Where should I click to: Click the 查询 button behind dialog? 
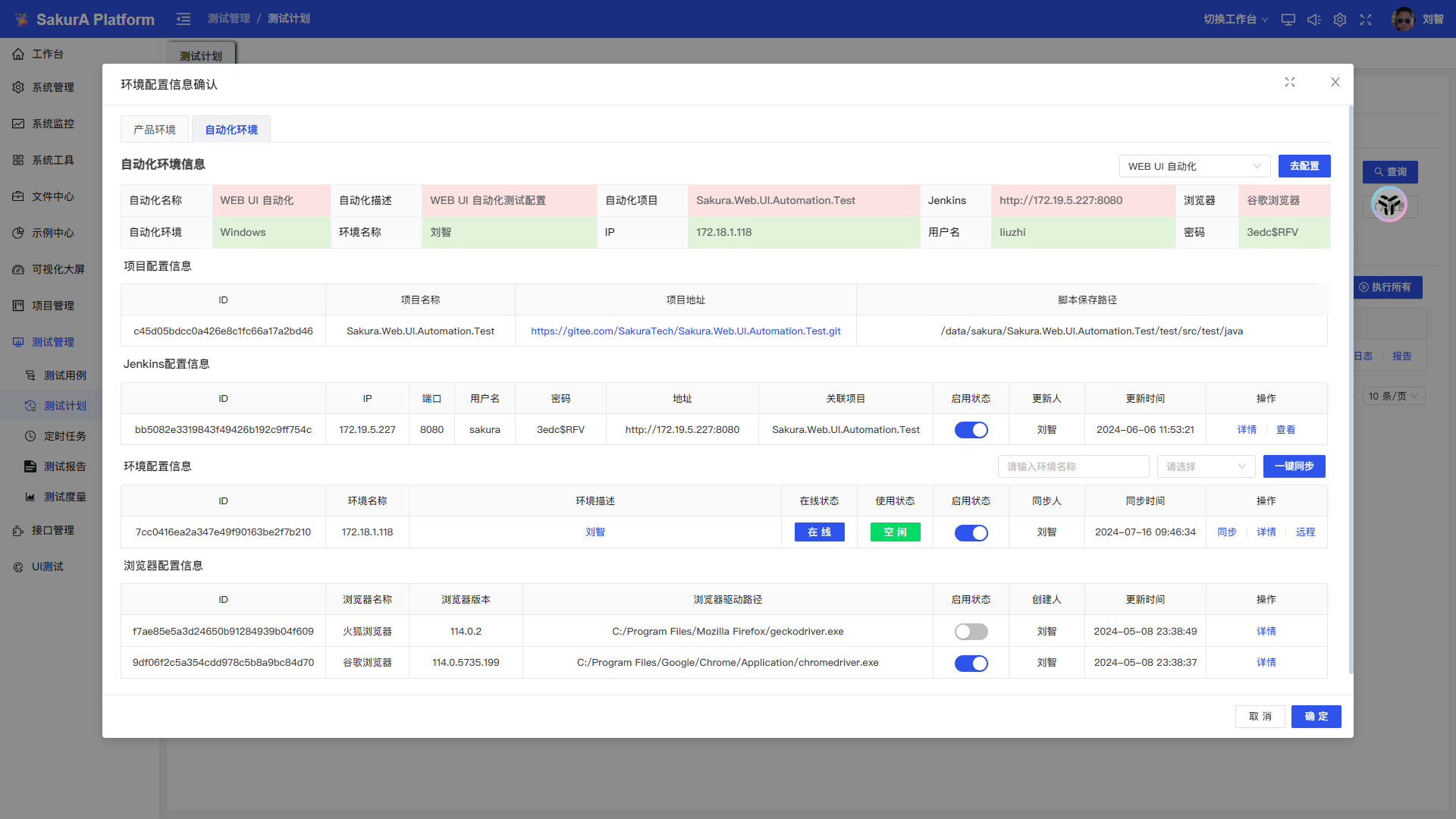pyautogui.click(x=1390, y=172)
